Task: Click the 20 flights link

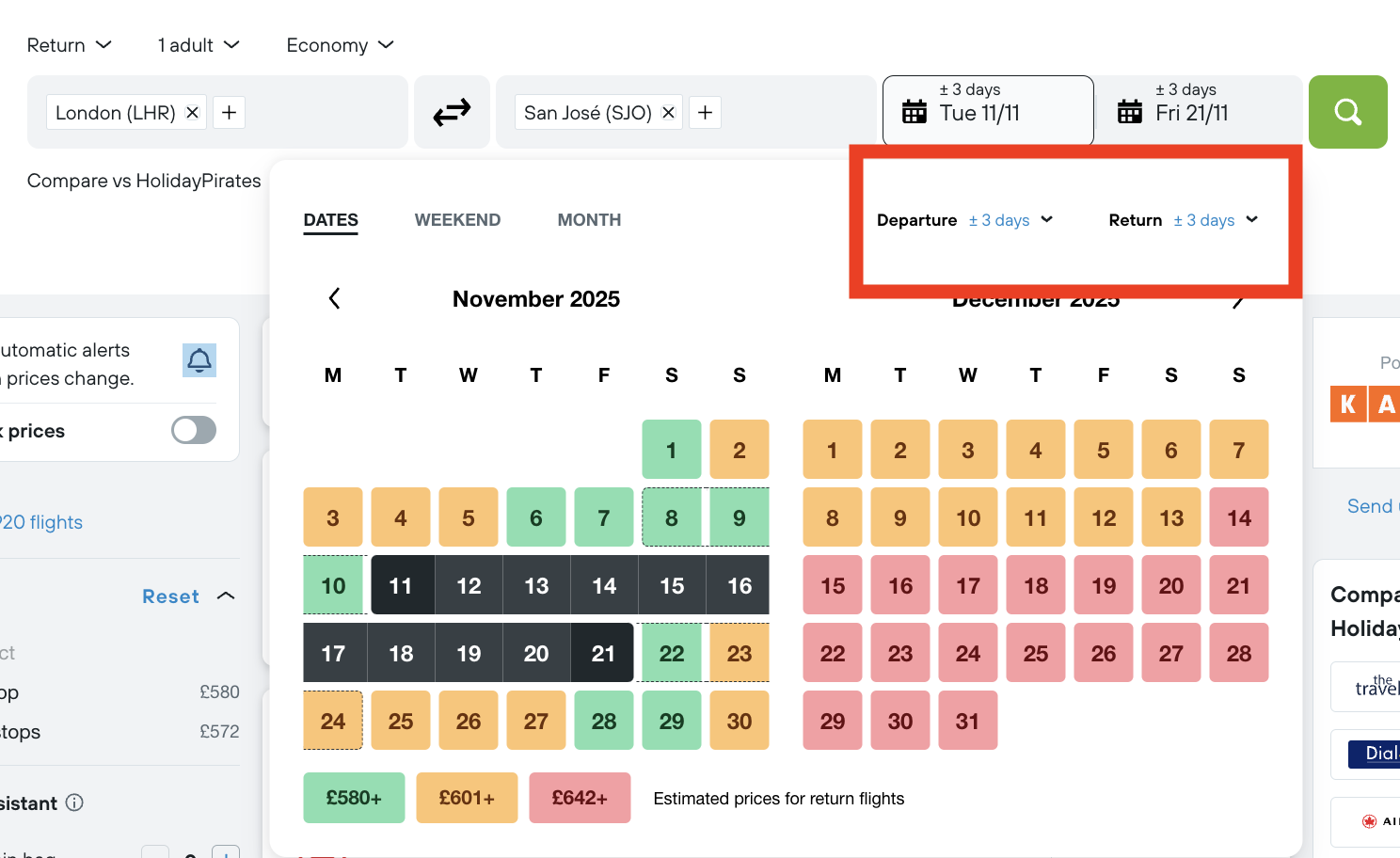Action: click(x=41, y=522)
